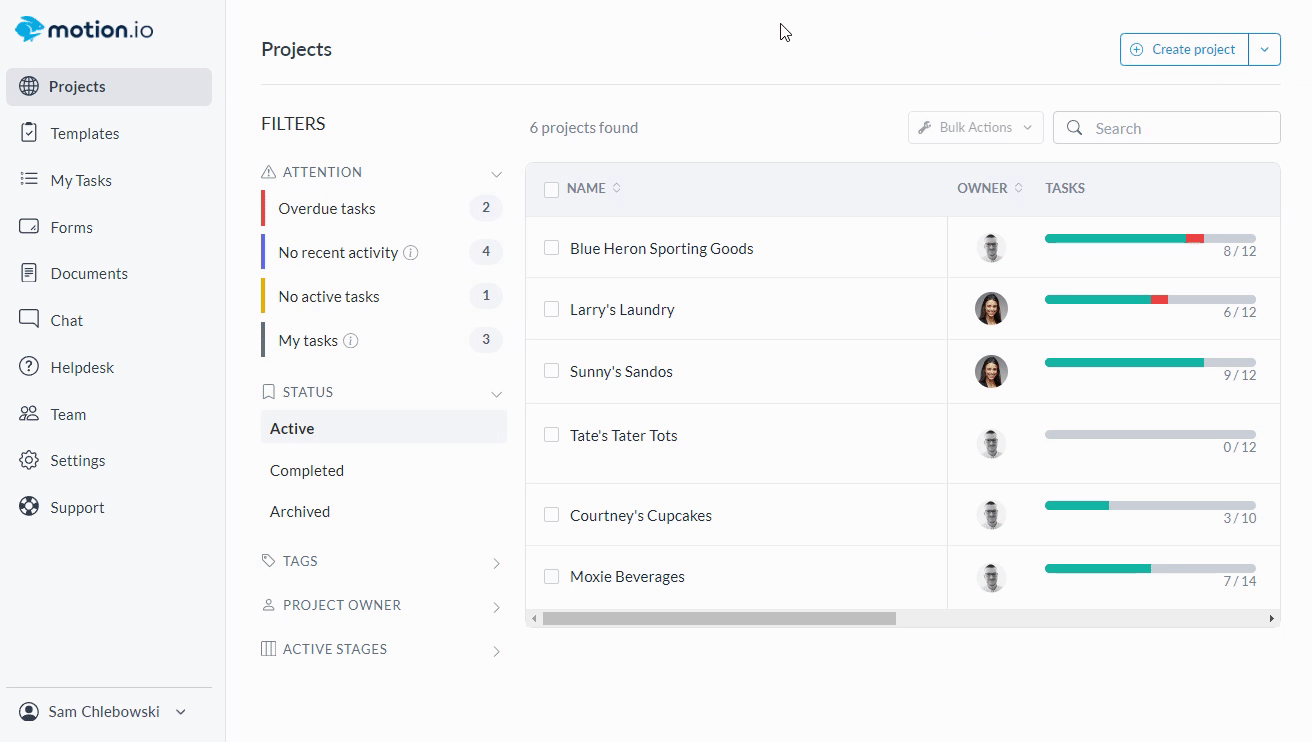Show Archived projects filter
Viewport: 1312px width, 742px height.
(x=300, y=512)
